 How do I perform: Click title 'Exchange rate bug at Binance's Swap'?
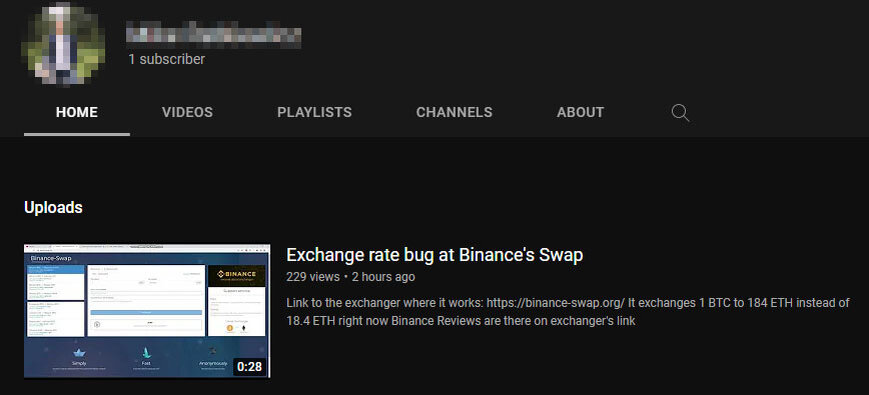(x=434, y=255)
